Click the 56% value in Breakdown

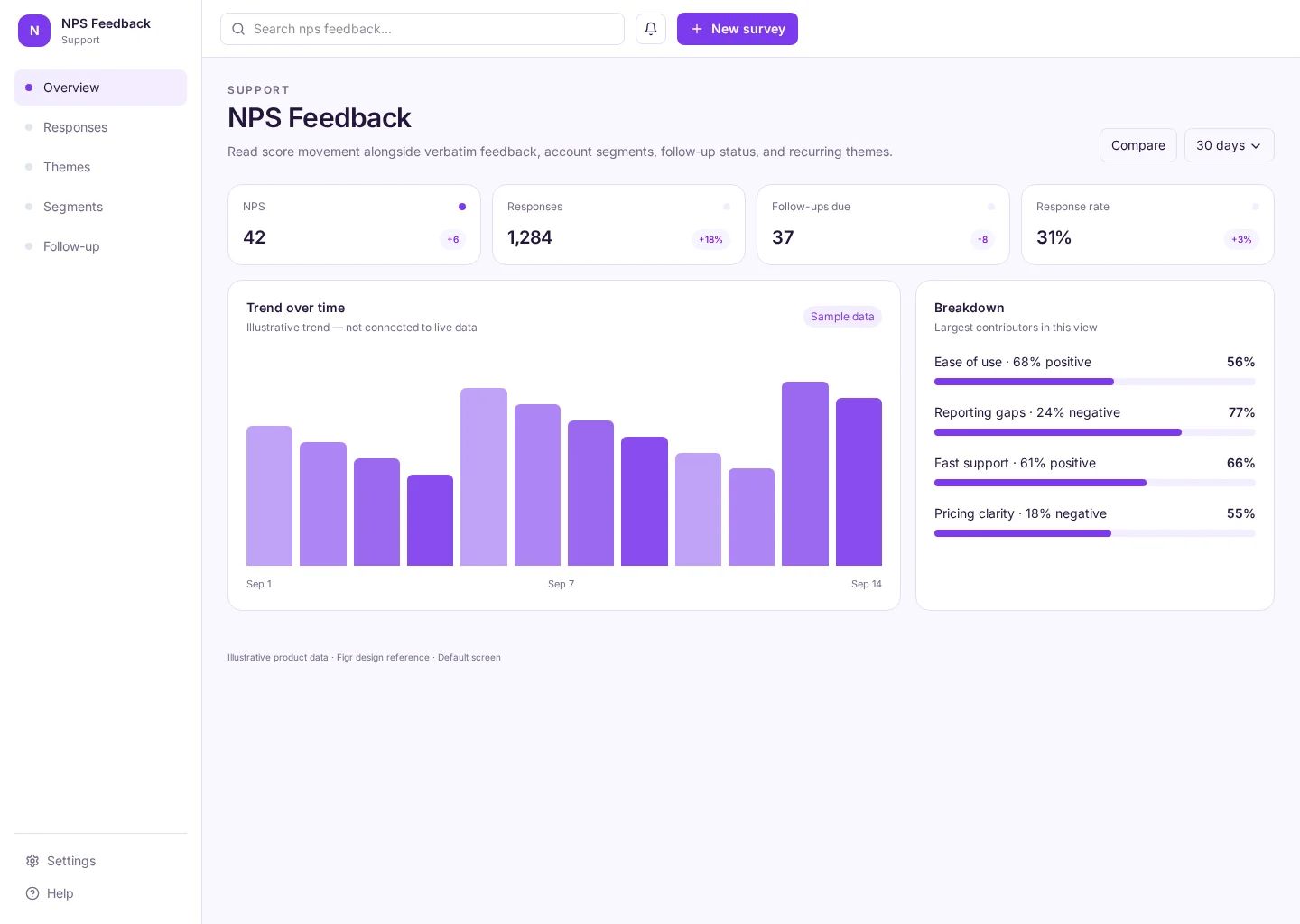point(1240,362)
